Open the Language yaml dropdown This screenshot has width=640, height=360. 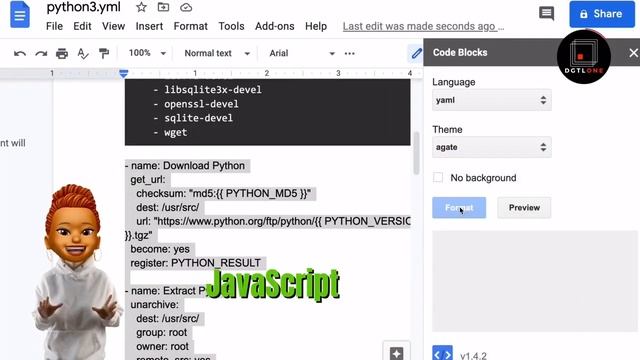click(491, 100)
